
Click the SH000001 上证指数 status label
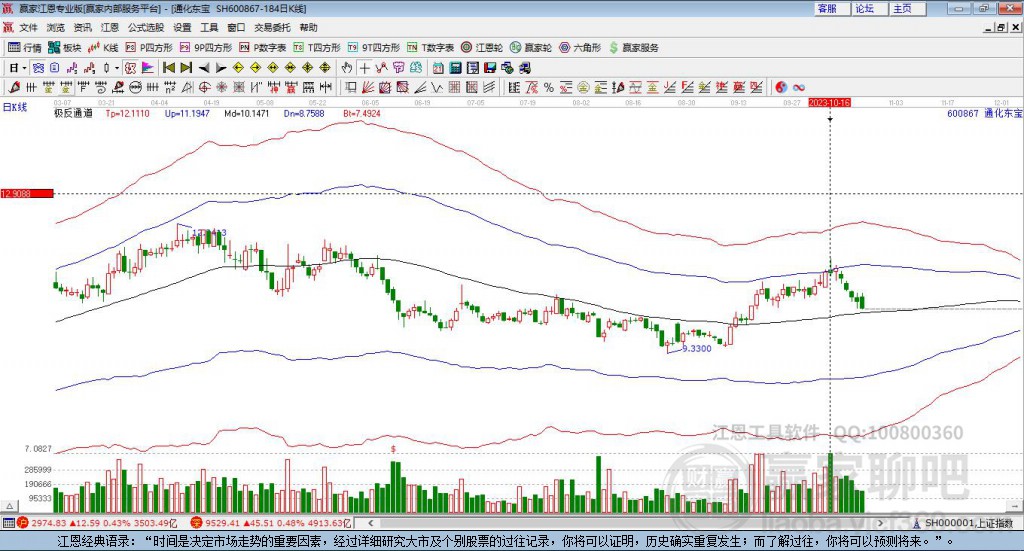click(968, 523)
